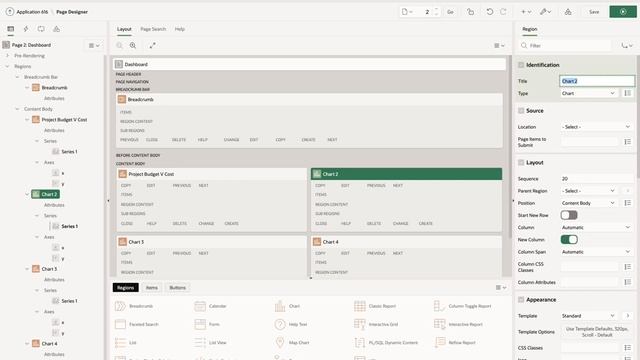Collapse the Identification section
This screenshot has width=640, height=360.
coord(521,65)
